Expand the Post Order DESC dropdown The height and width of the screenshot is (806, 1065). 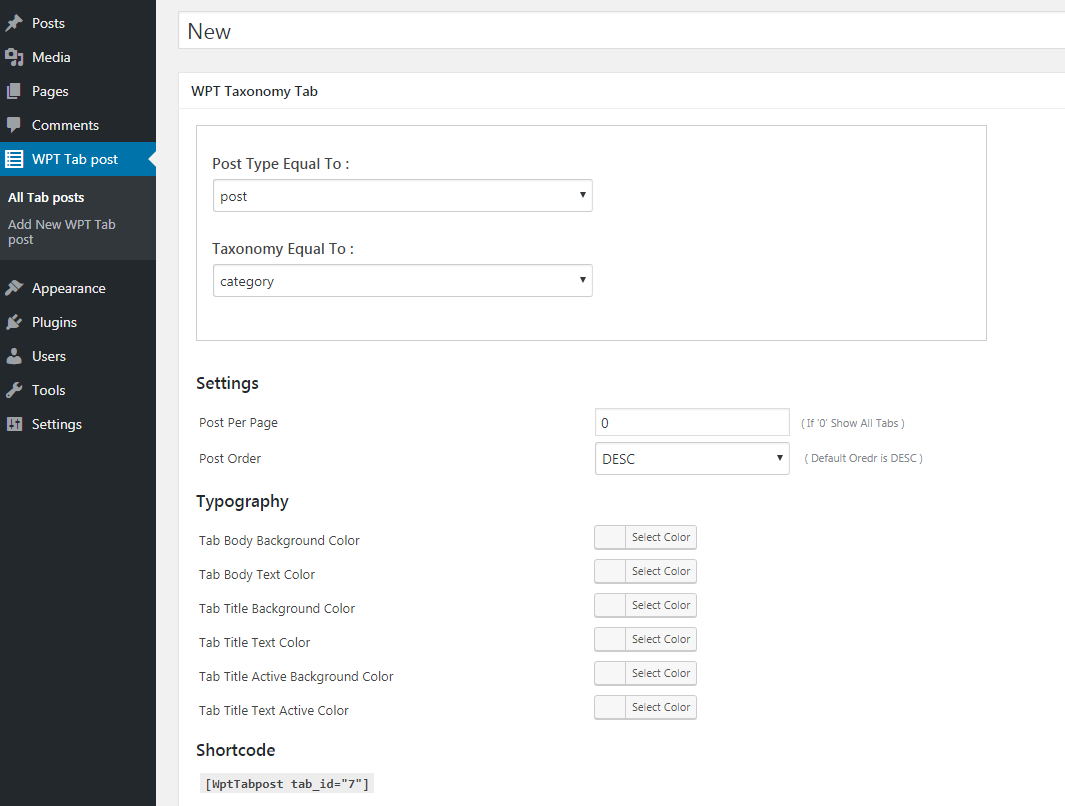coord(692,459)
